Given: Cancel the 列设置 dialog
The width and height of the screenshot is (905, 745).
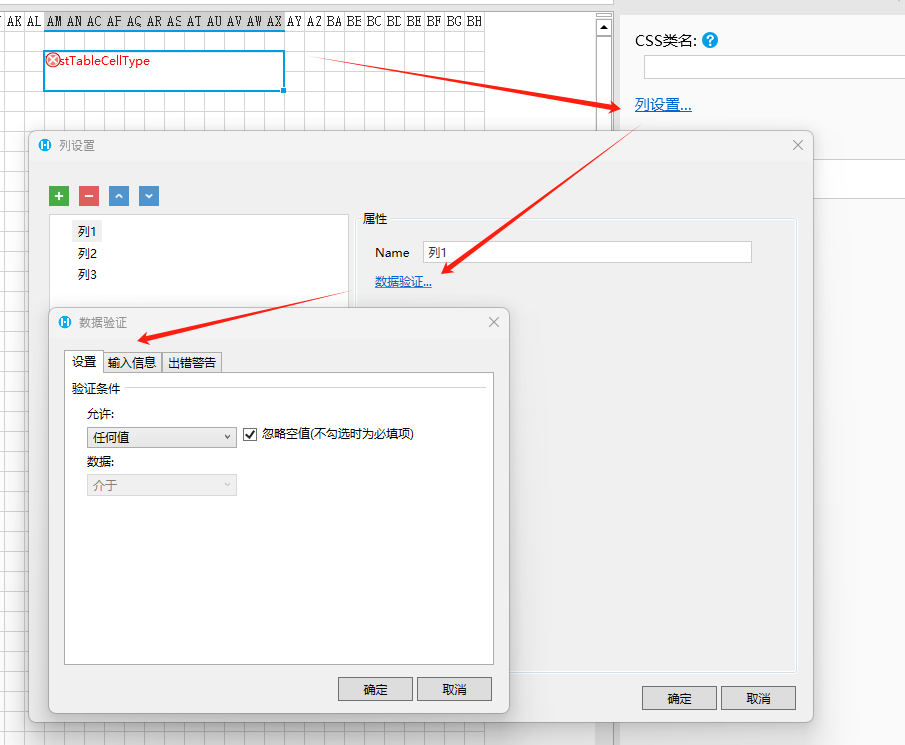Looking at the screenshot, I should tap(758, 698).
